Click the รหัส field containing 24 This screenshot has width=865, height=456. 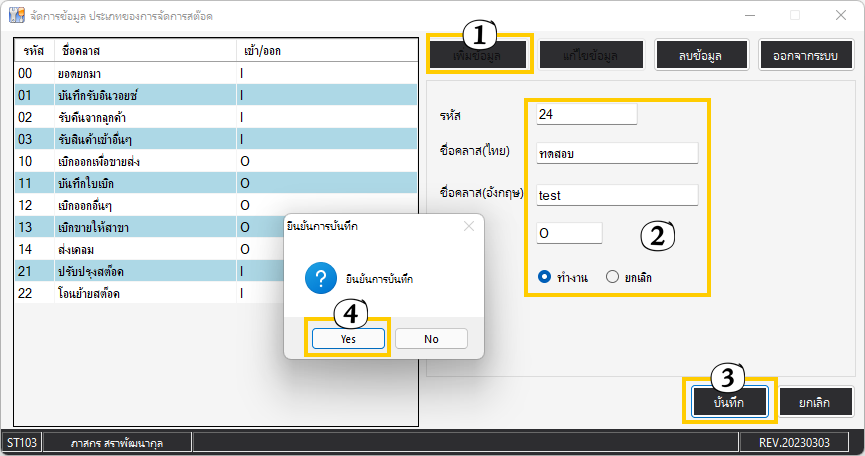click(x=586, y=114)
